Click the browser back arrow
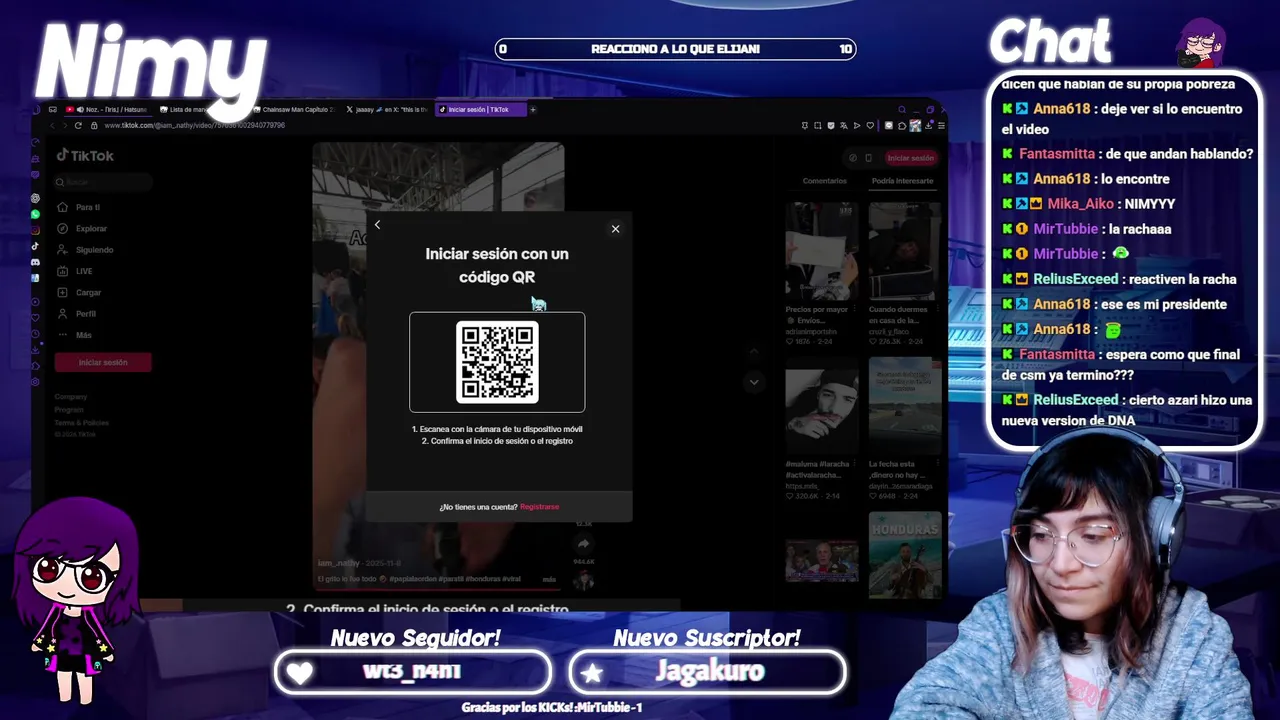1280x720 pixels. coord(52,126)
